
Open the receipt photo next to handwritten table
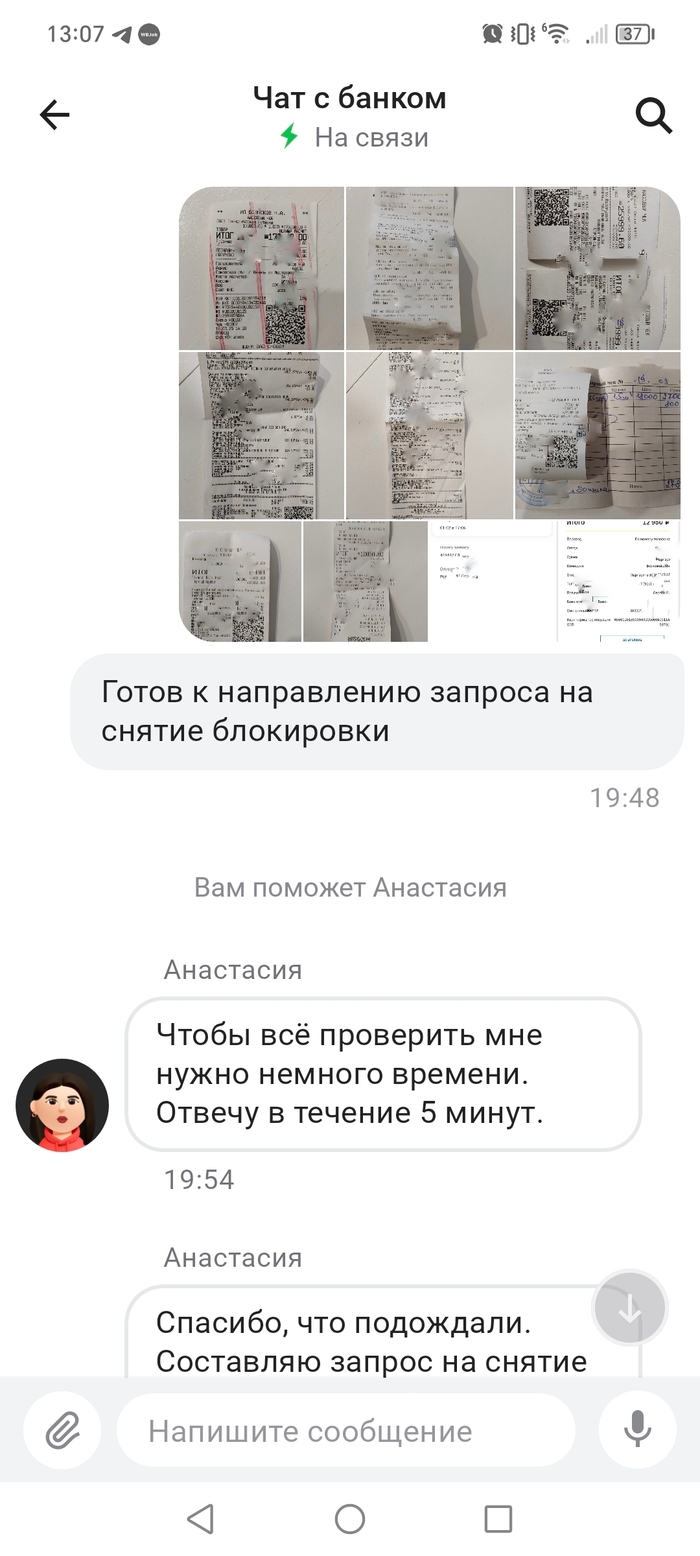[598, 435]
